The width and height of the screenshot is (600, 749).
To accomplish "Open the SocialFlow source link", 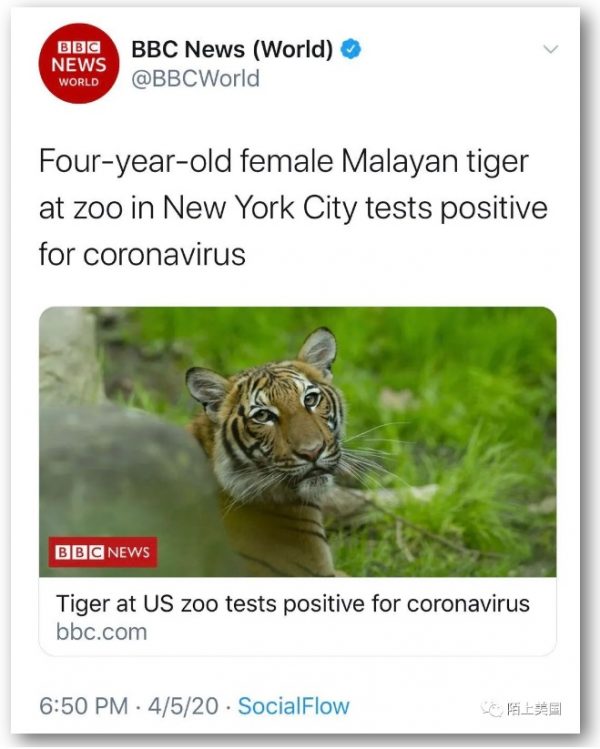I will click(x=293, y=706).
